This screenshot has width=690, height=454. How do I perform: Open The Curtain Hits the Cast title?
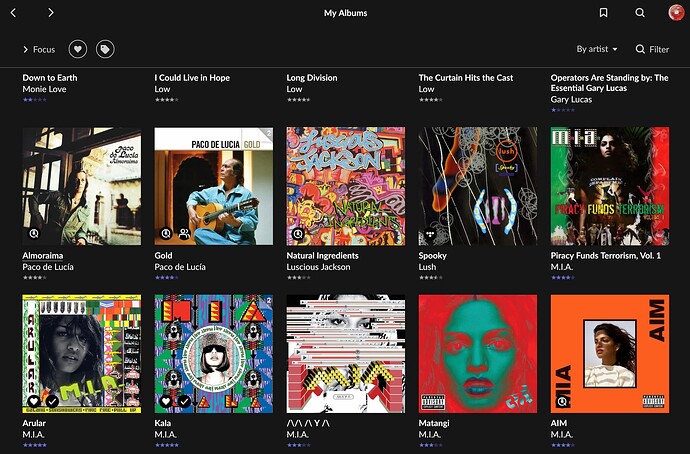click(466, 78)
